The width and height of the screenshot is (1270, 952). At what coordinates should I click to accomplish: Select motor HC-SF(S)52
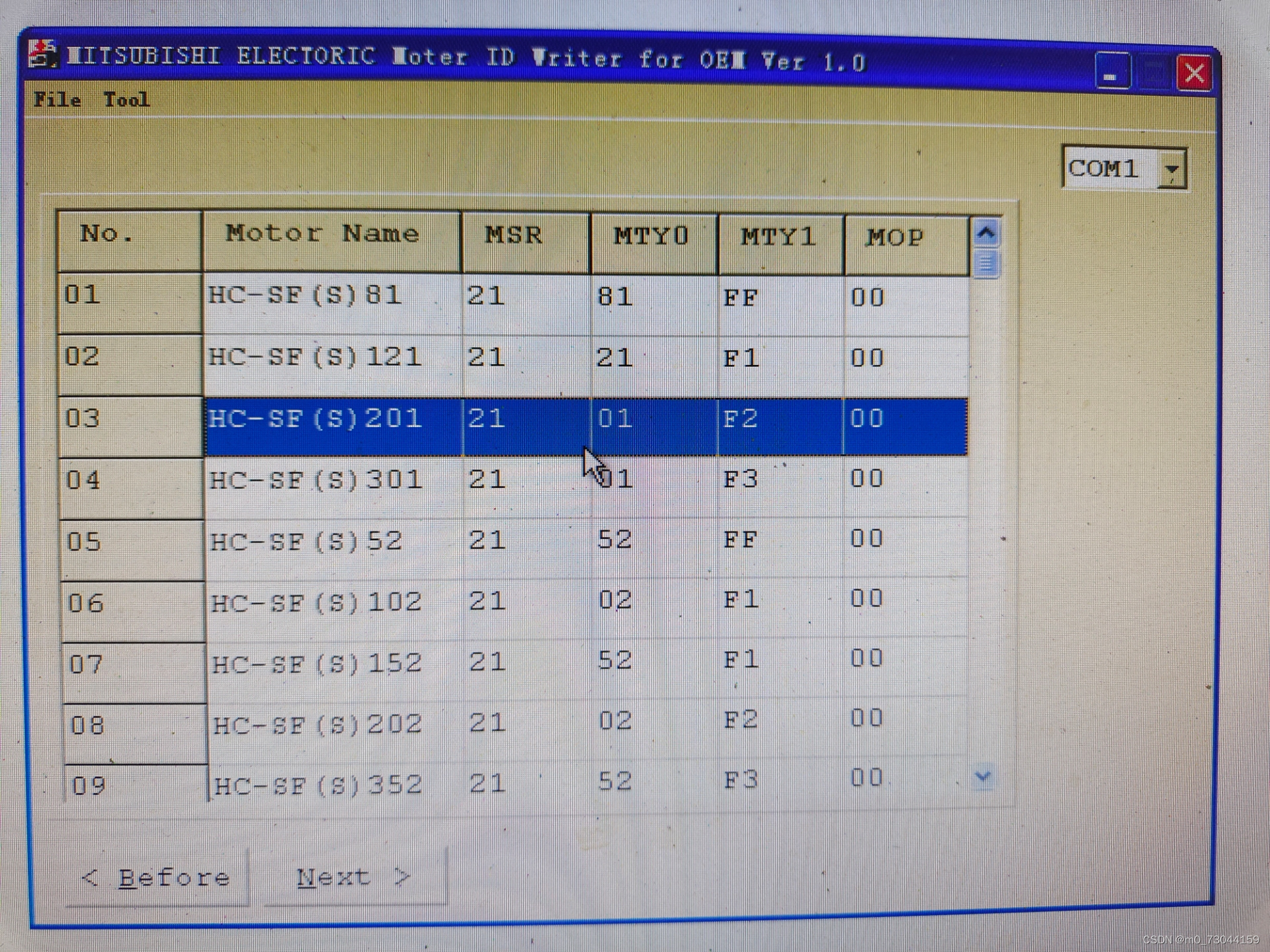(335, 549)
